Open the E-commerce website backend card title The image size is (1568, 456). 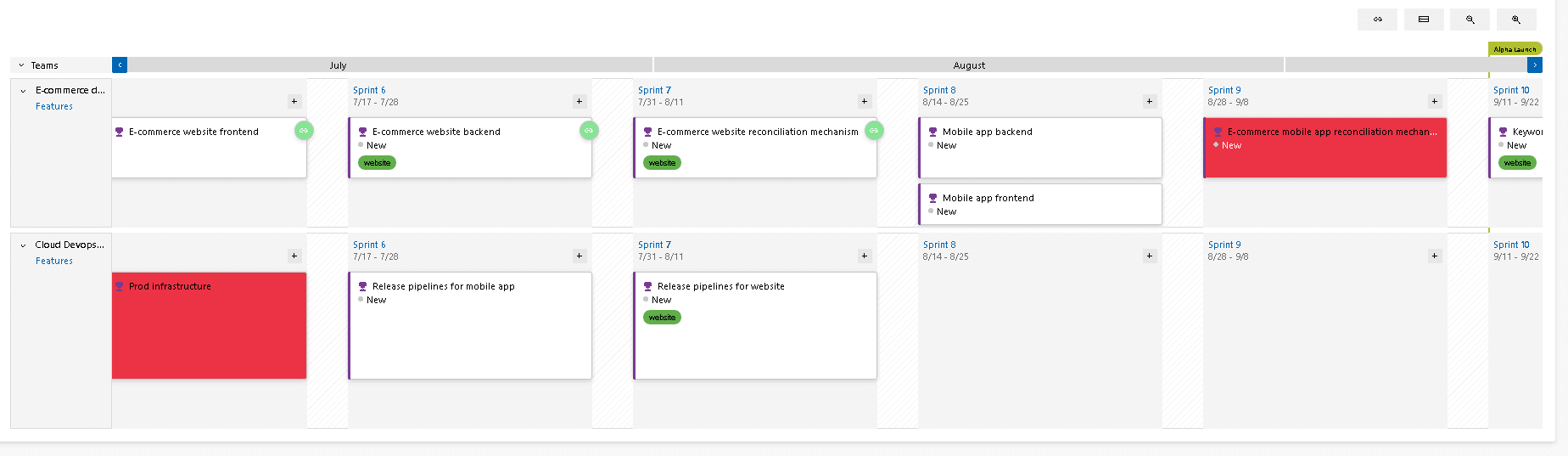(436, 132)
